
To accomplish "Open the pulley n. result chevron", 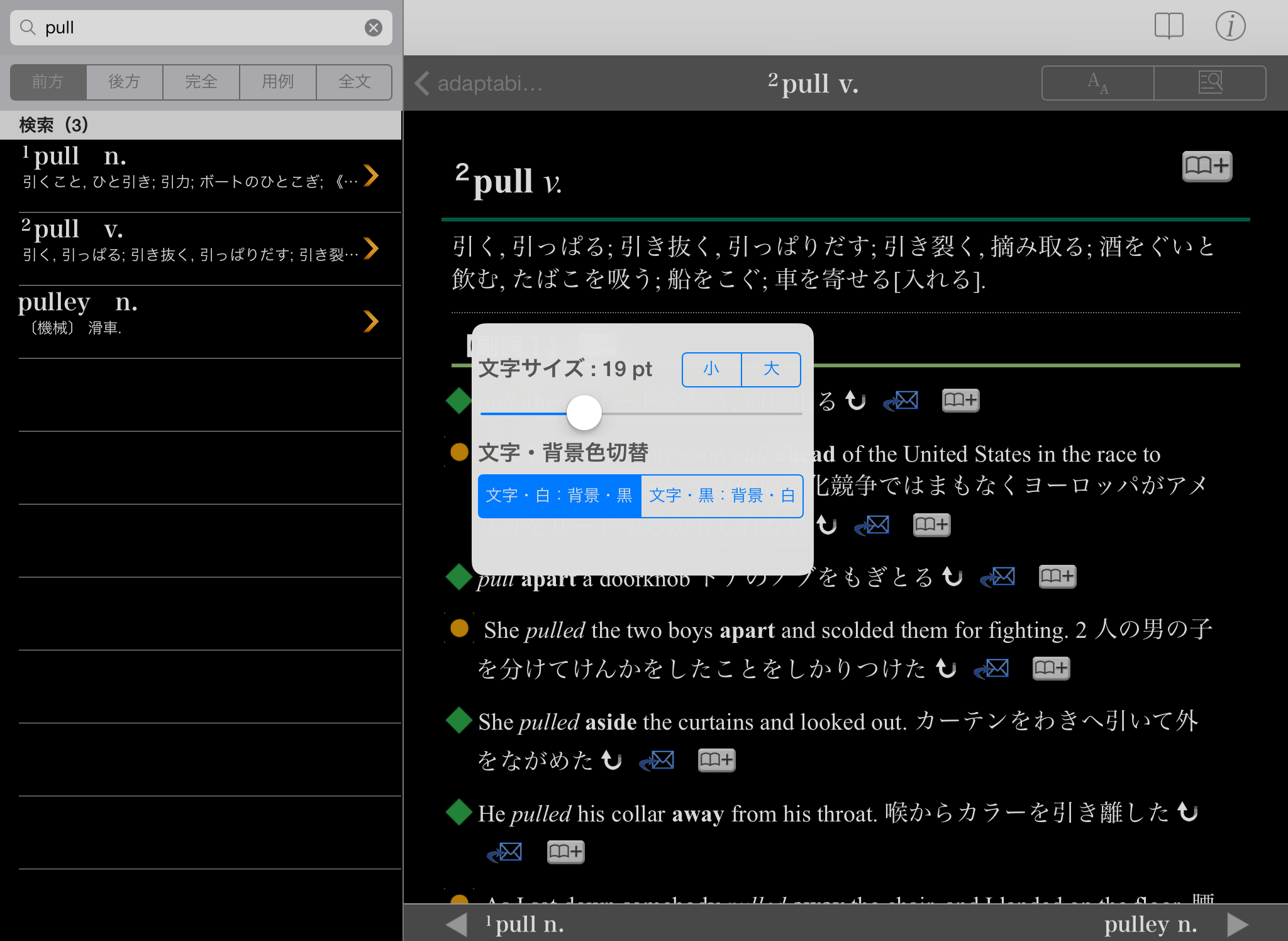I will pyautogui.click(x=371, y=321).
